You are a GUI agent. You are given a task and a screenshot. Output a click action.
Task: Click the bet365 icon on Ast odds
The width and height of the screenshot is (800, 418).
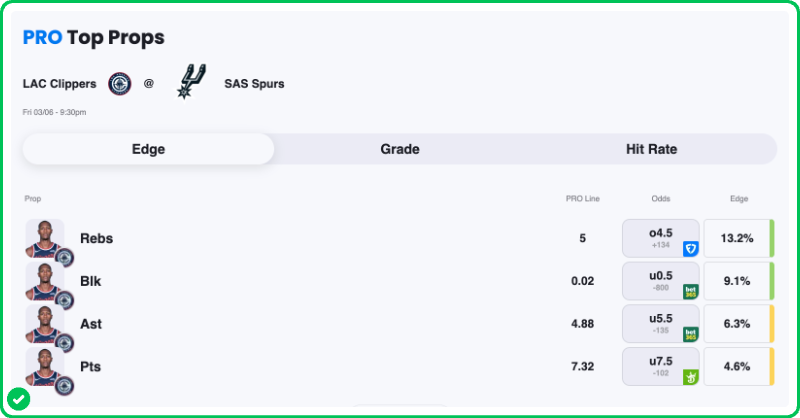690,334
